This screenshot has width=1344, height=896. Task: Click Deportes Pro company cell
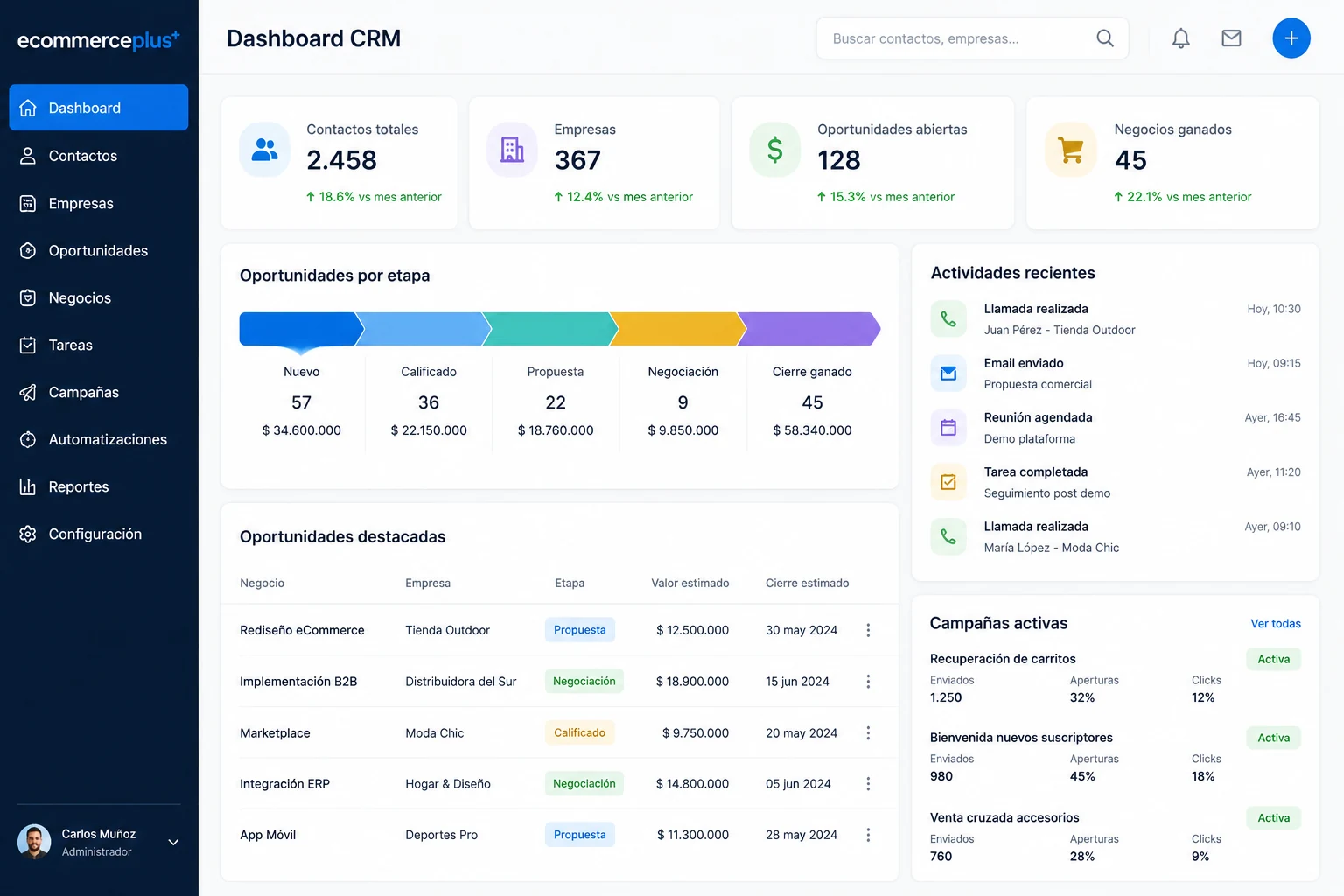(441, 835)
